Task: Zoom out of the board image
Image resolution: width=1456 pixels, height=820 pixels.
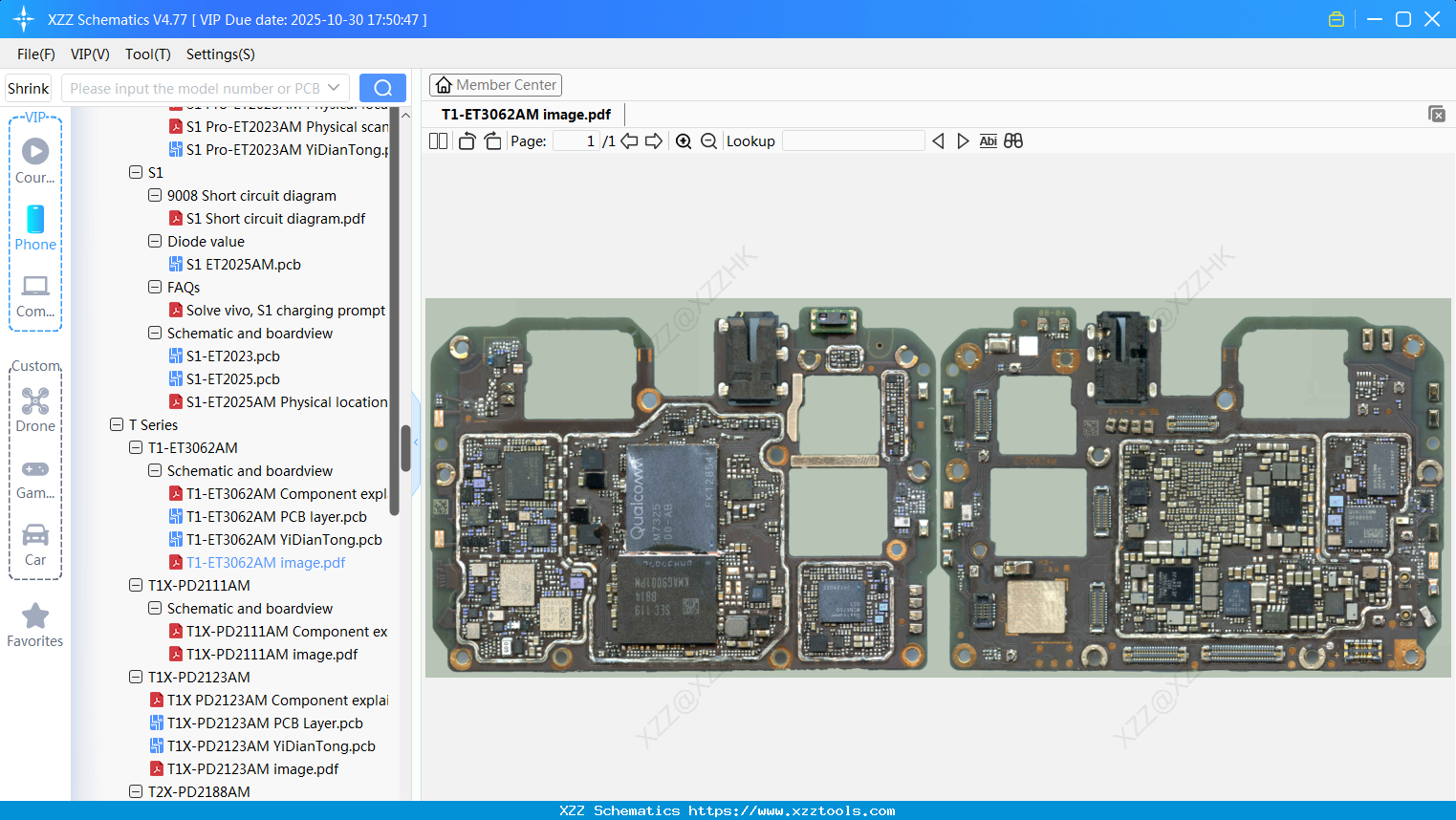Action: (708, 140)
